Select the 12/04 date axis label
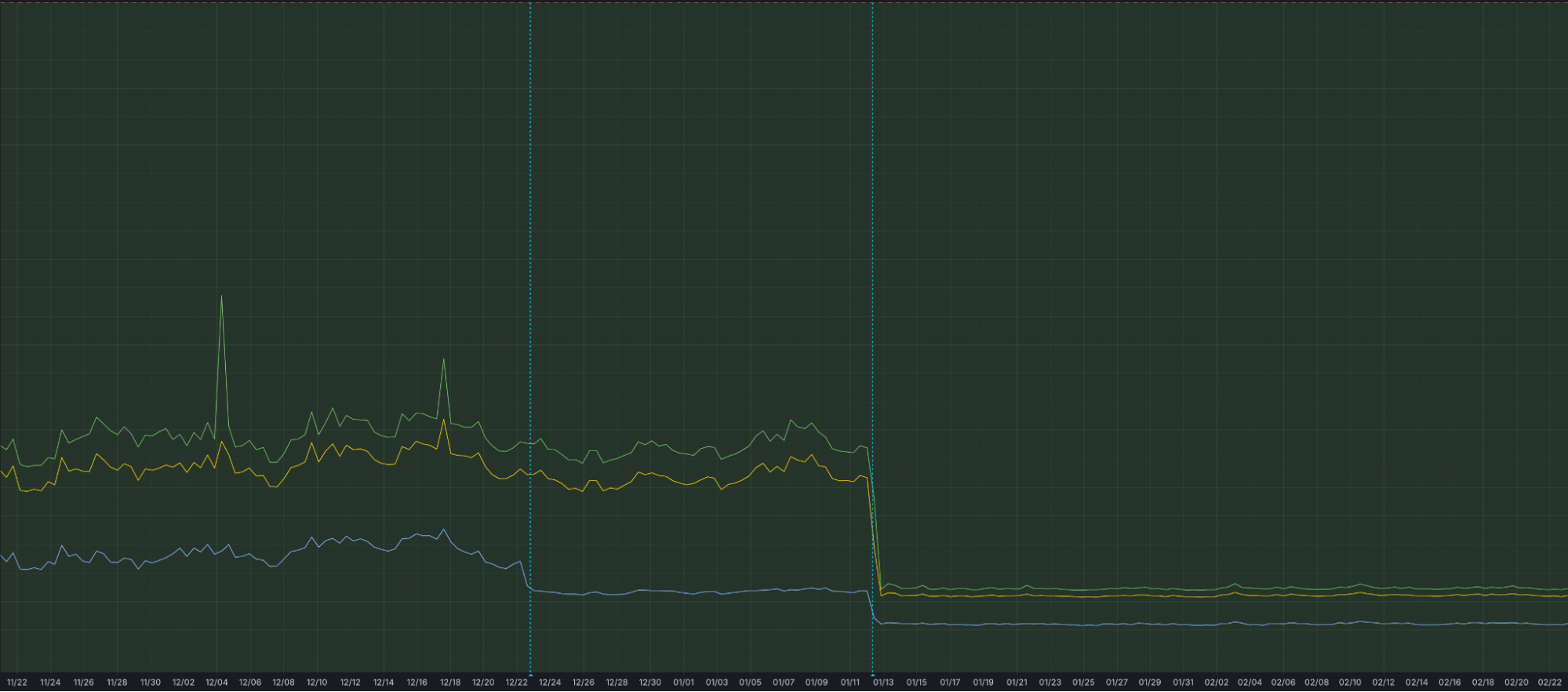The height and width of the screenshot is (692, 1568). (216, 683)
